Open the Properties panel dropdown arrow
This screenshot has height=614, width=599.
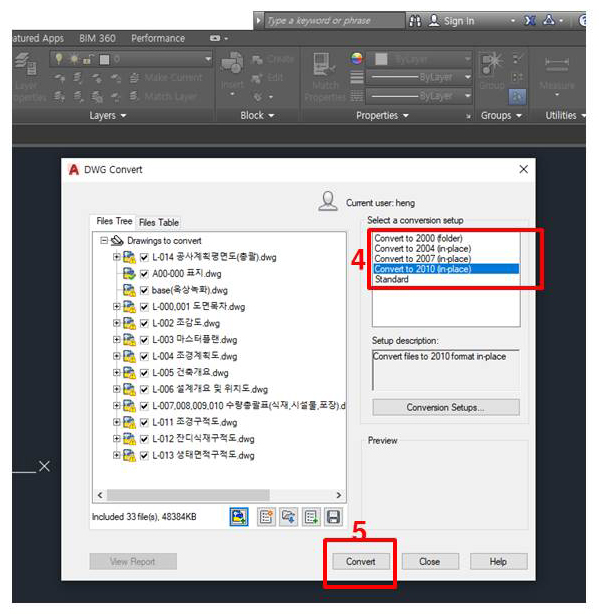[x=406, y=116]
